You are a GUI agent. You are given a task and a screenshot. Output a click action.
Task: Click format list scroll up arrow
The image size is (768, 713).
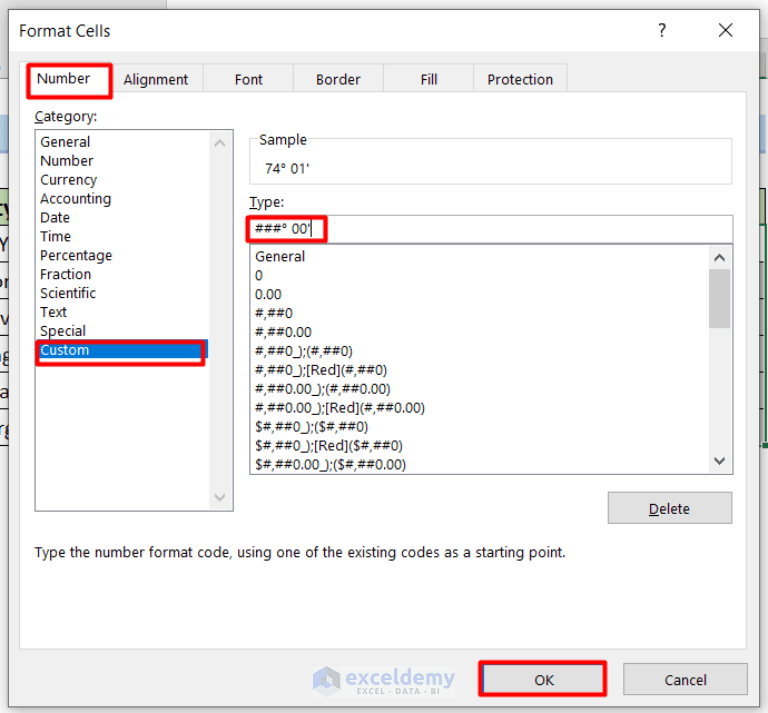720,258
